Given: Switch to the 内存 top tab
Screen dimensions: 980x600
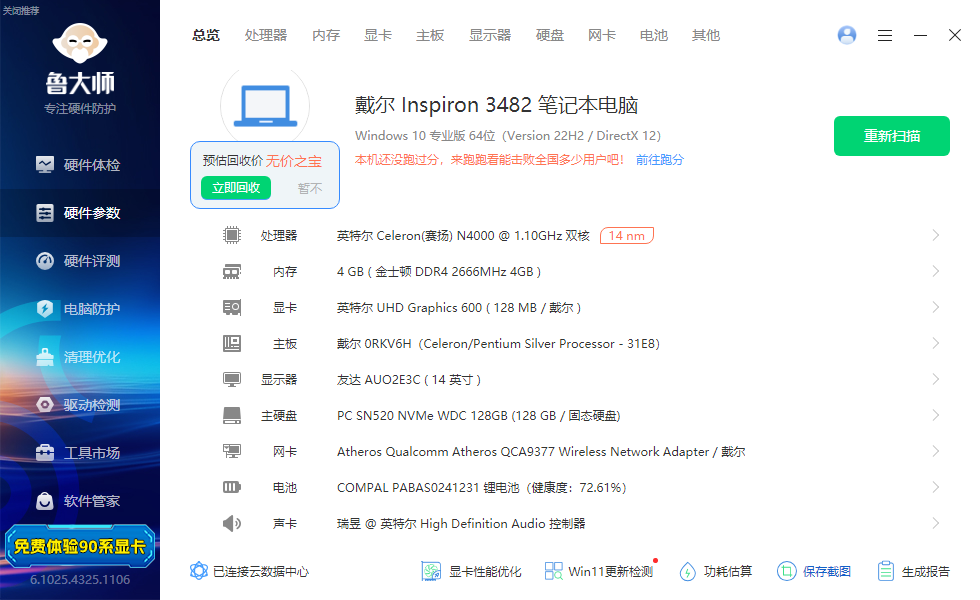Looking at the screenshot, I should (326, 36).
